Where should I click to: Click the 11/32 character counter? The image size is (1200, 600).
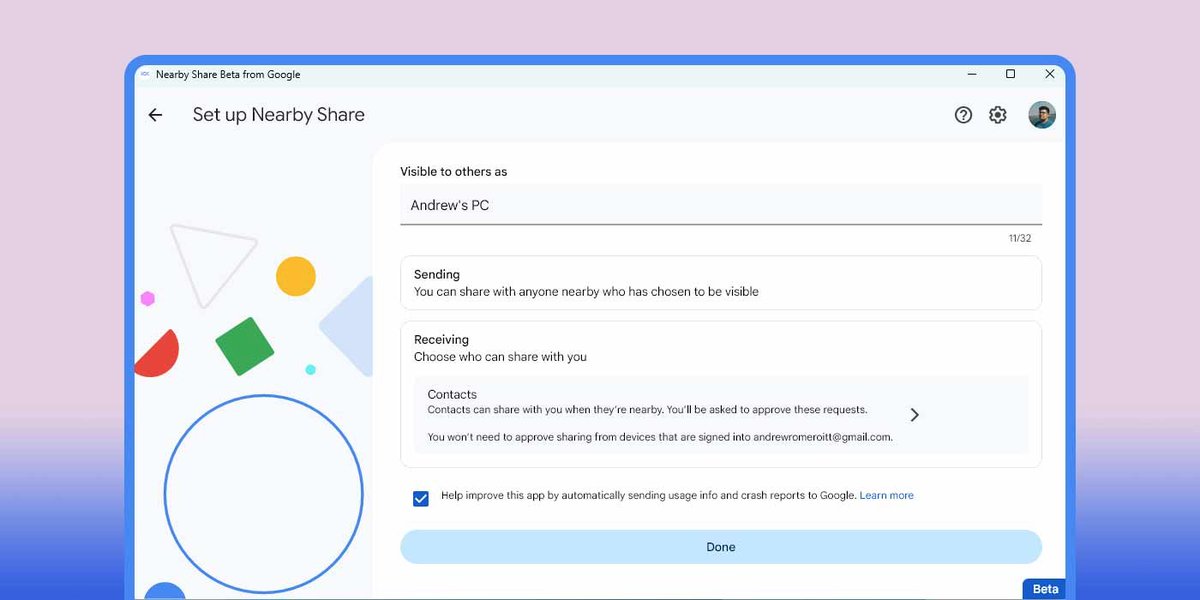tap(1020, 238)
